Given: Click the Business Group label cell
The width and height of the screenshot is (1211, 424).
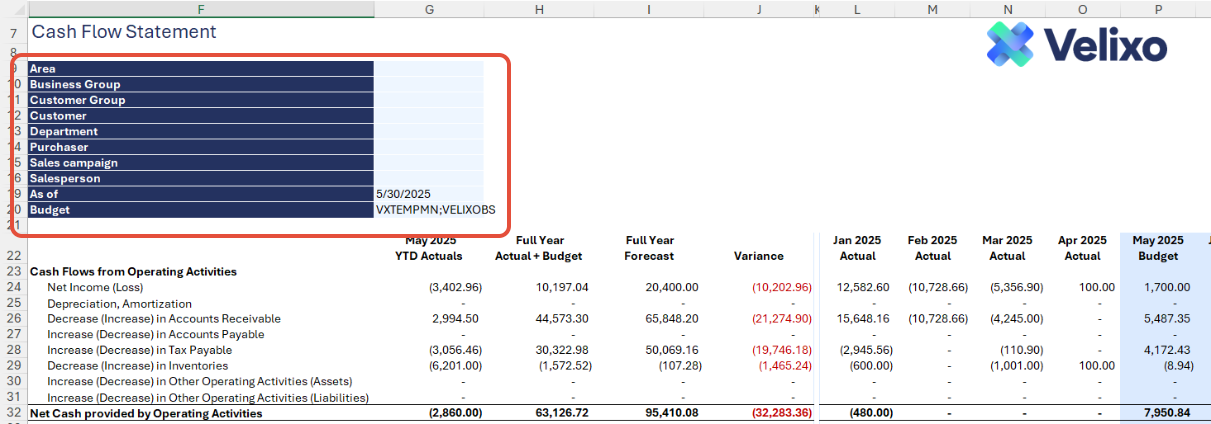Looking at the screenshot, I should click(201, 85).
